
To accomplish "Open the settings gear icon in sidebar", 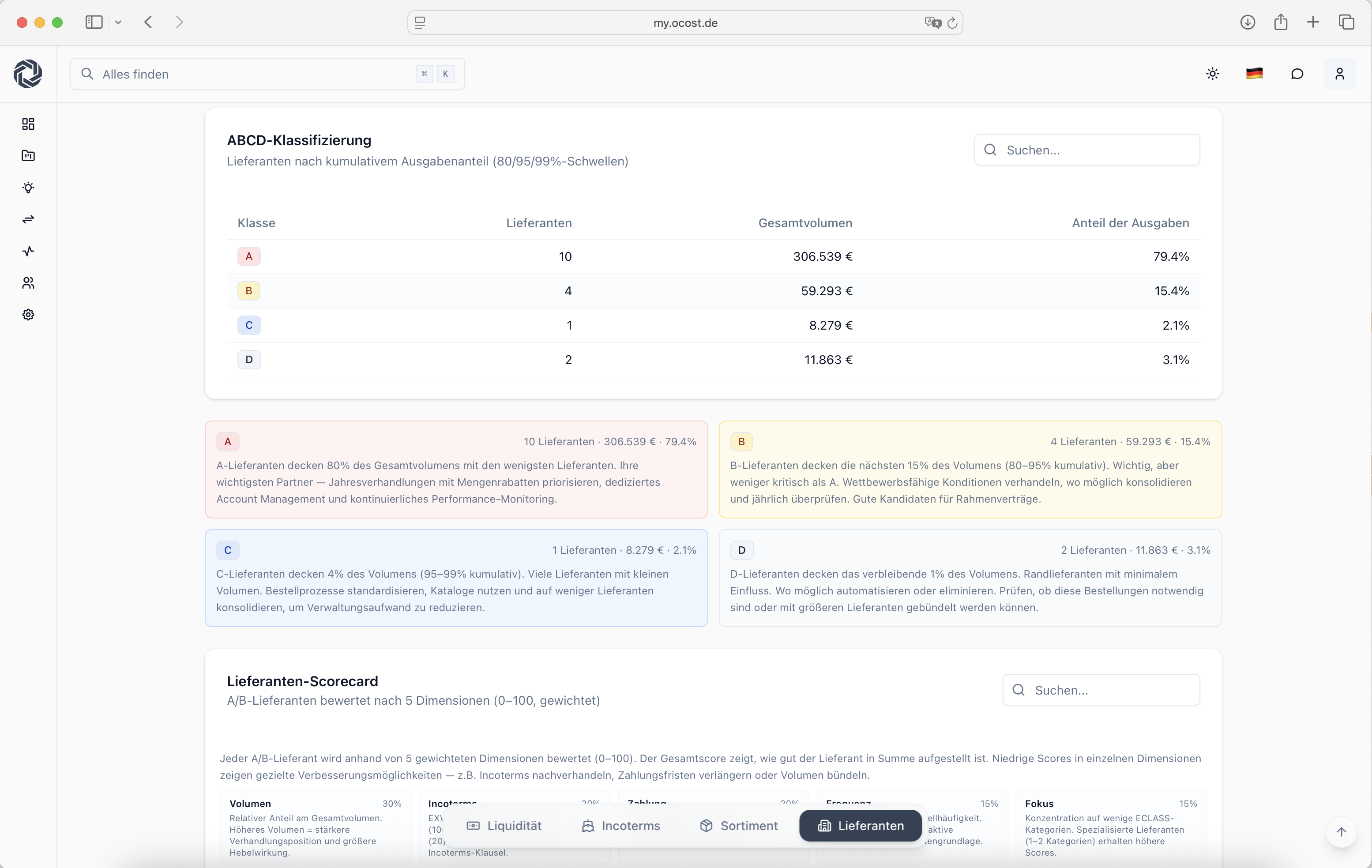I will (x=28, y=315).
